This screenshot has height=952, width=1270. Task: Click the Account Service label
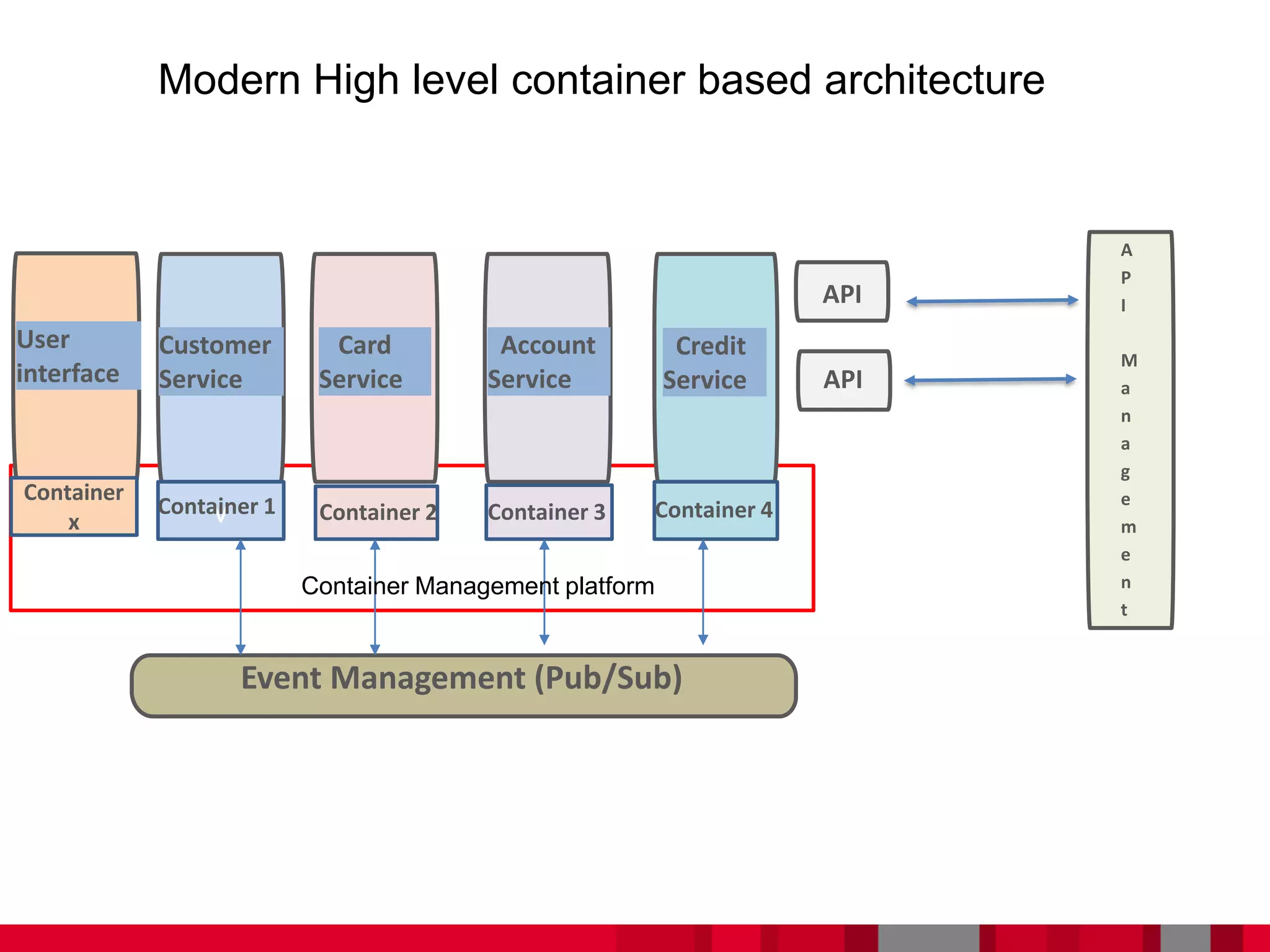[x=548, y=361]
